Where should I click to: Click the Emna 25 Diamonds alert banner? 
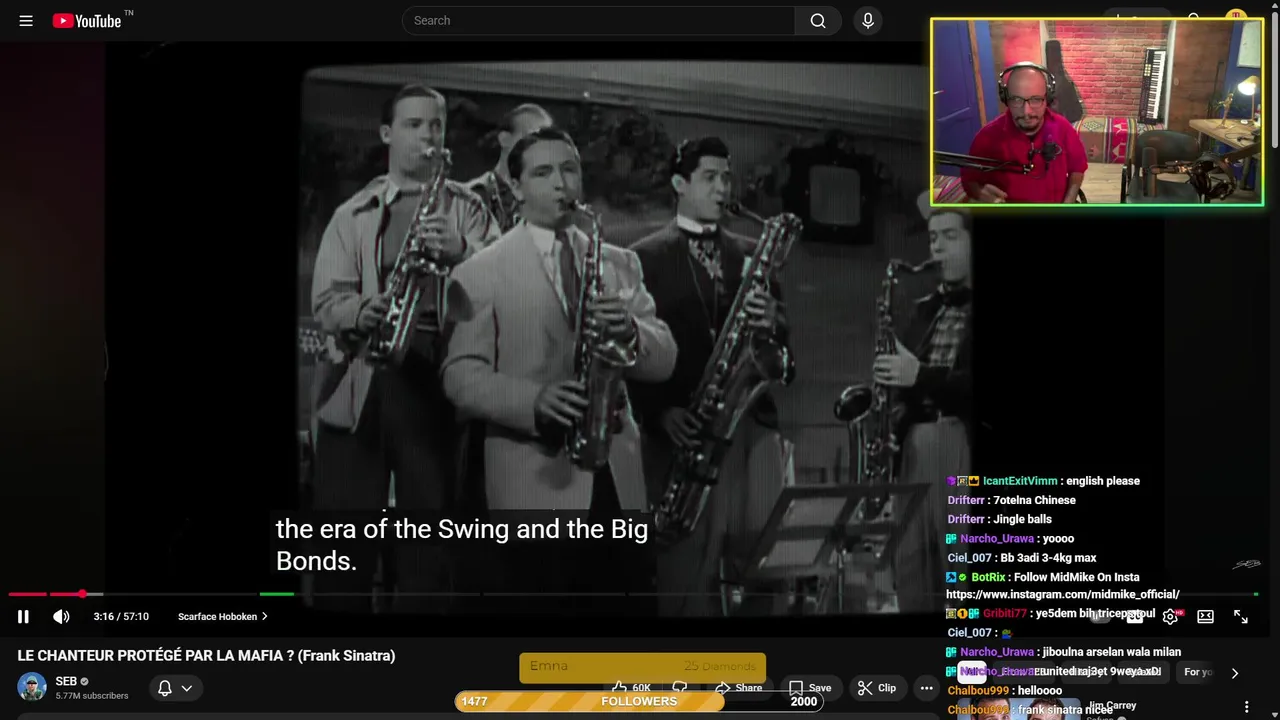coord(642,667)
